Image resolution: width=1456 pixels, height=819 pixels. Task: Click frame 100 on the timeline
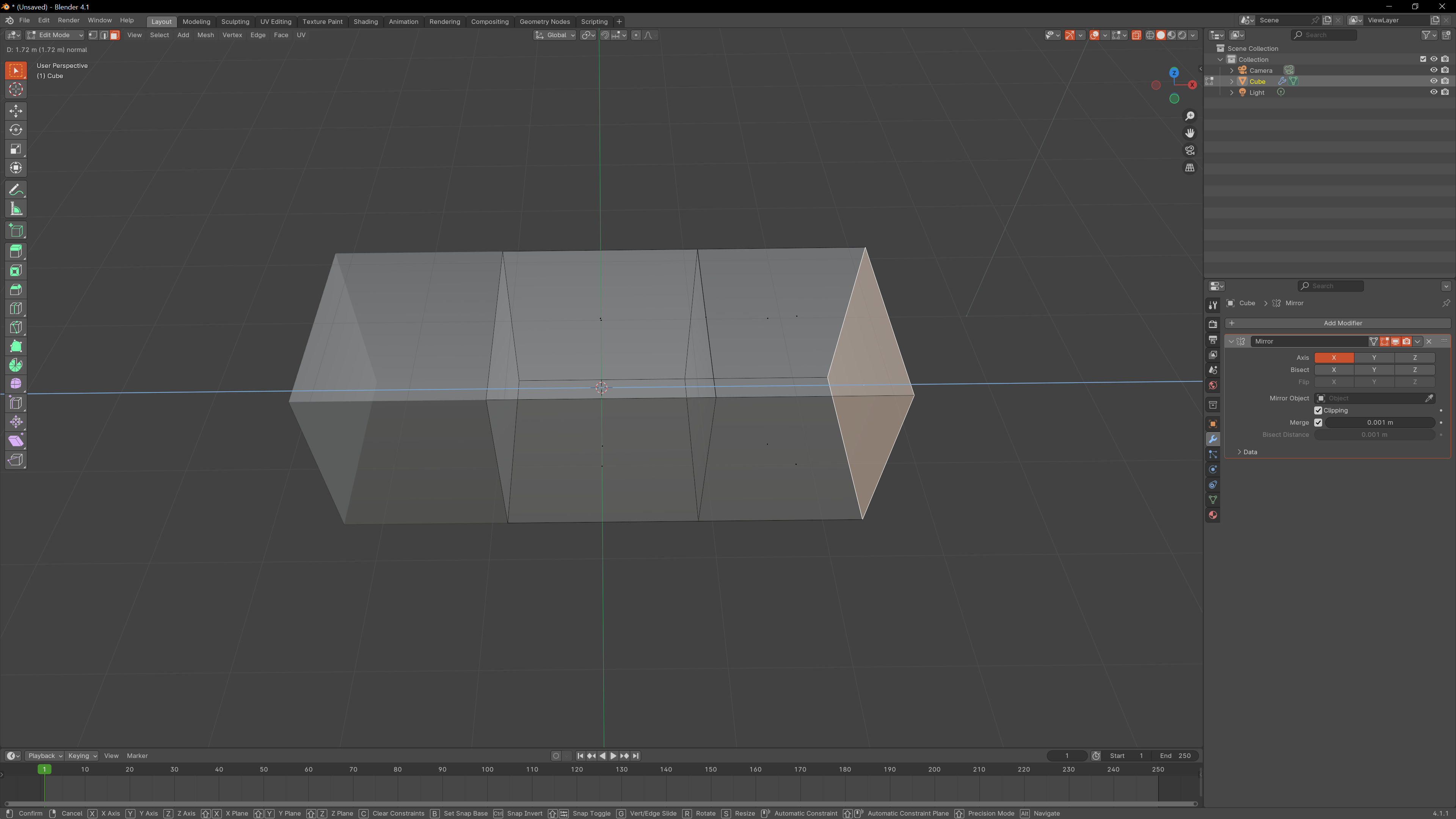pyautogui.click(x=487, y=770)
